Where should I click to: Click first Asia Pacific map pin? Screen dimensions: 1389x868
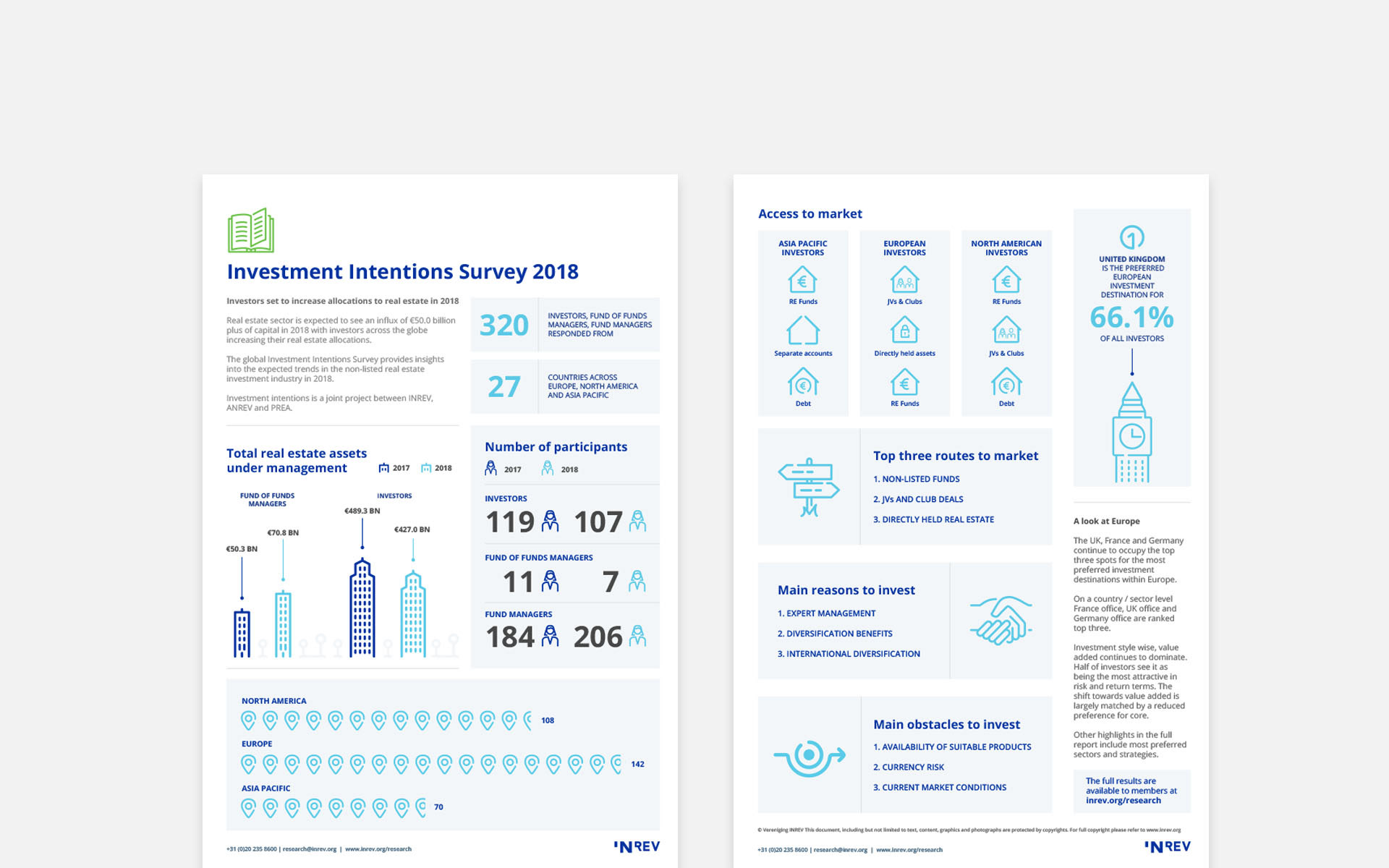[248, 808]
